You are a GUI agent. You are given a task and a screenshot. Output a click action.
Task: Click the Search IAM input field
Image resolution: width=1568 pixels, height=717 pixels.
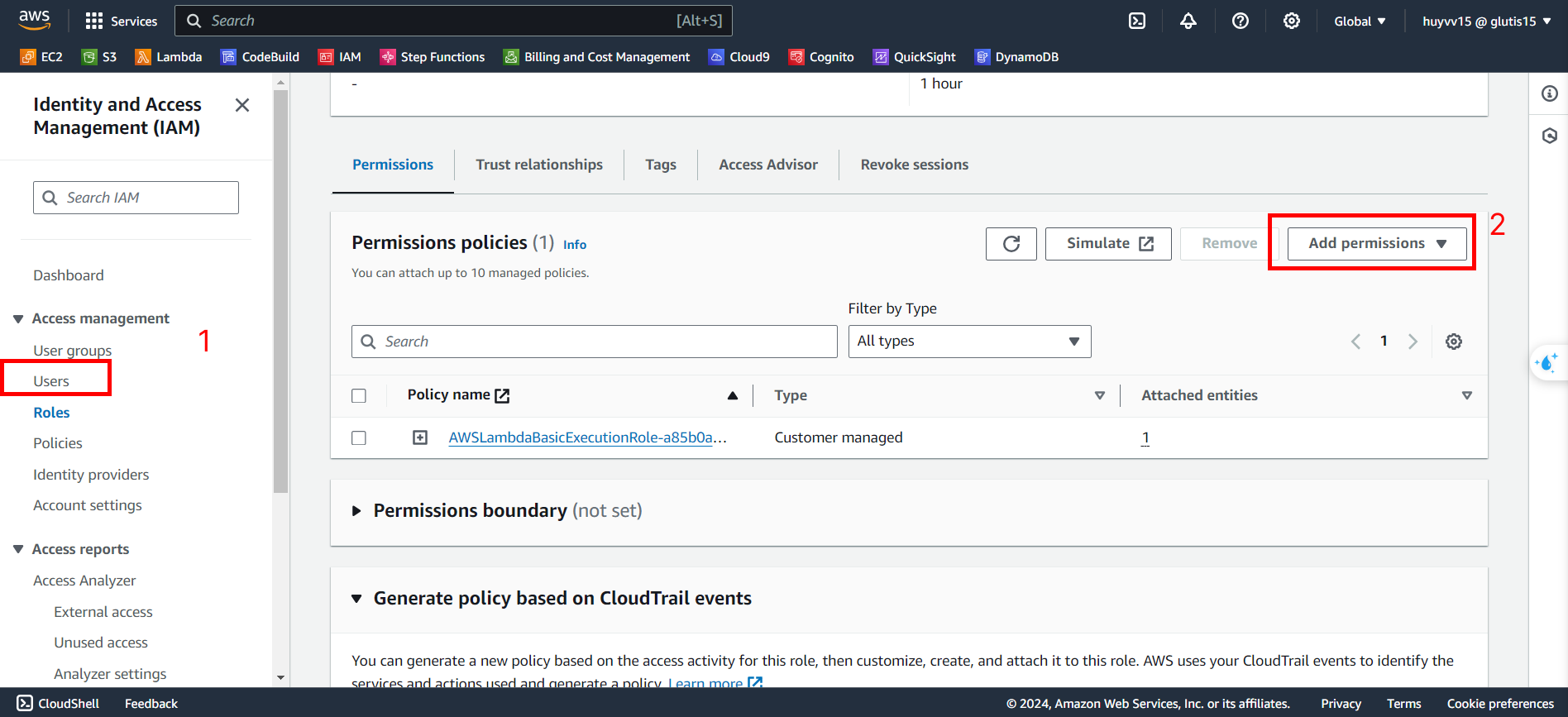tap(136, 198)
